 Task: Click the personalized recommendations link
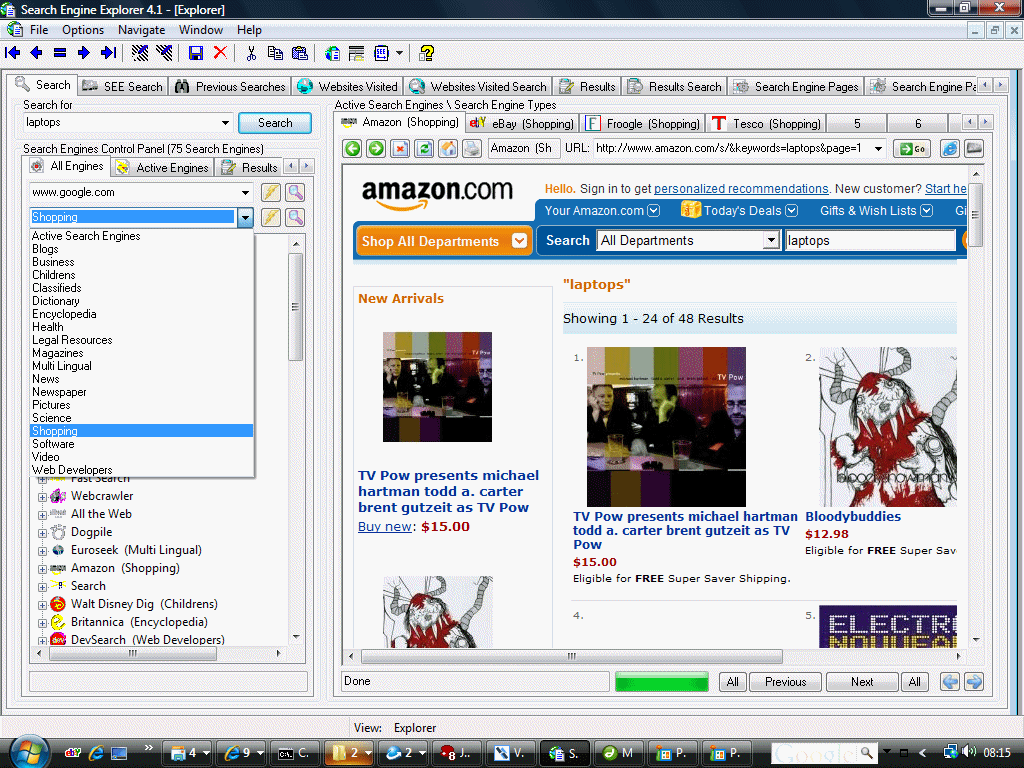click(x=741, y=189)
